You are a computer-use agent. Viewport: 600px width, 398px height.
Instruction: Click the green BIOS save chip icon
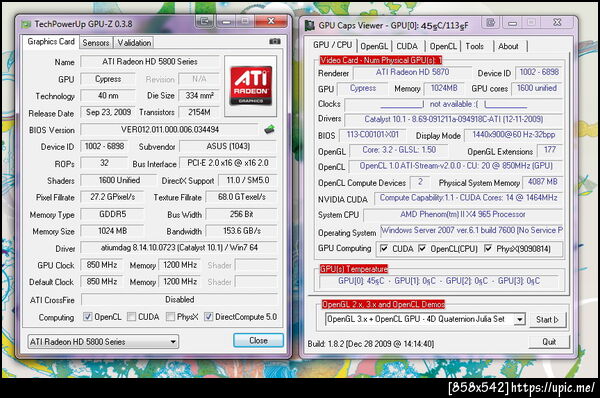pyautogui.click(x=269, y=129)
